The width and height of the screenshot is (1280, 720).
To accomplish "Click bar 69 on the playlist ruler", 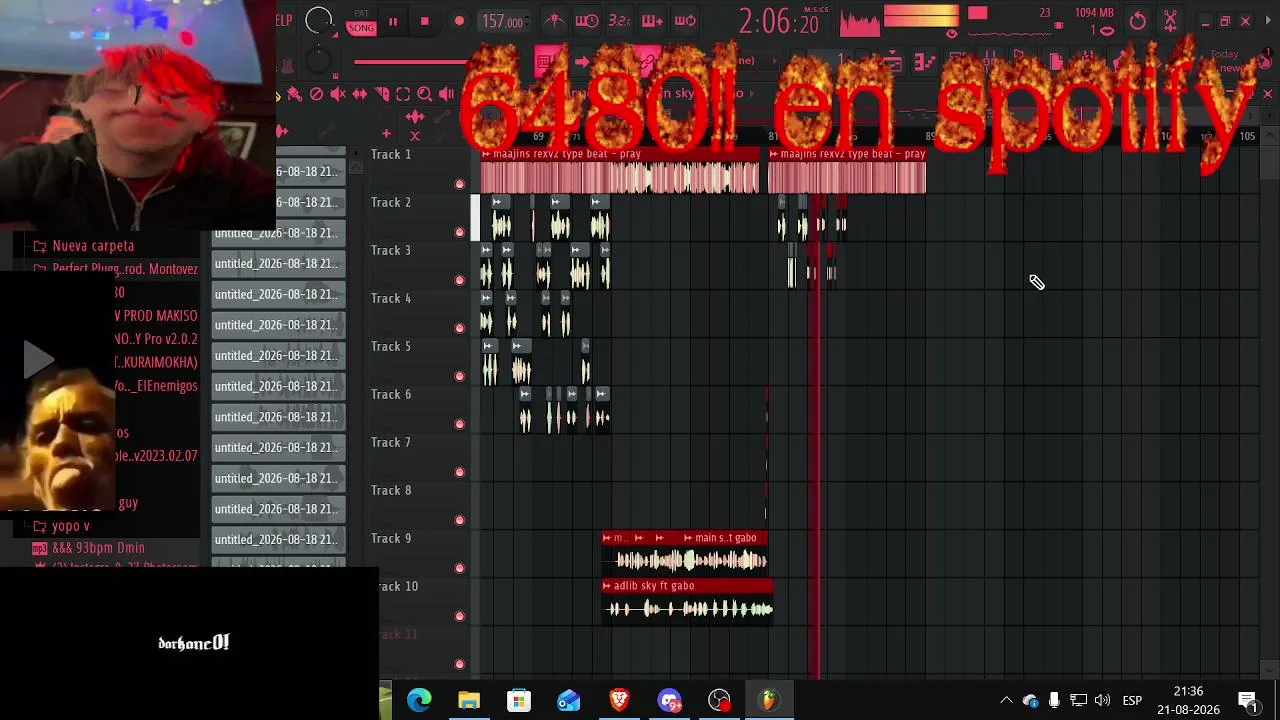I will point(538,136).
